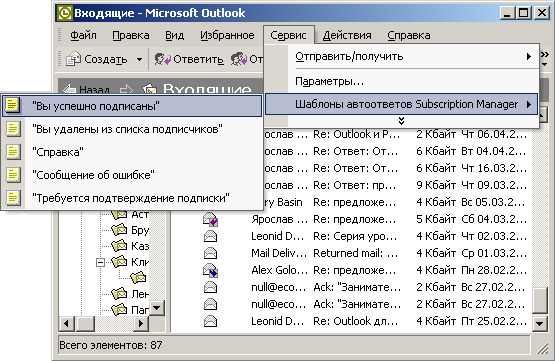
Task: Click note icon beside "Вы успешно подписаны"
Action: pyautogui.click(x=13, y=105)
